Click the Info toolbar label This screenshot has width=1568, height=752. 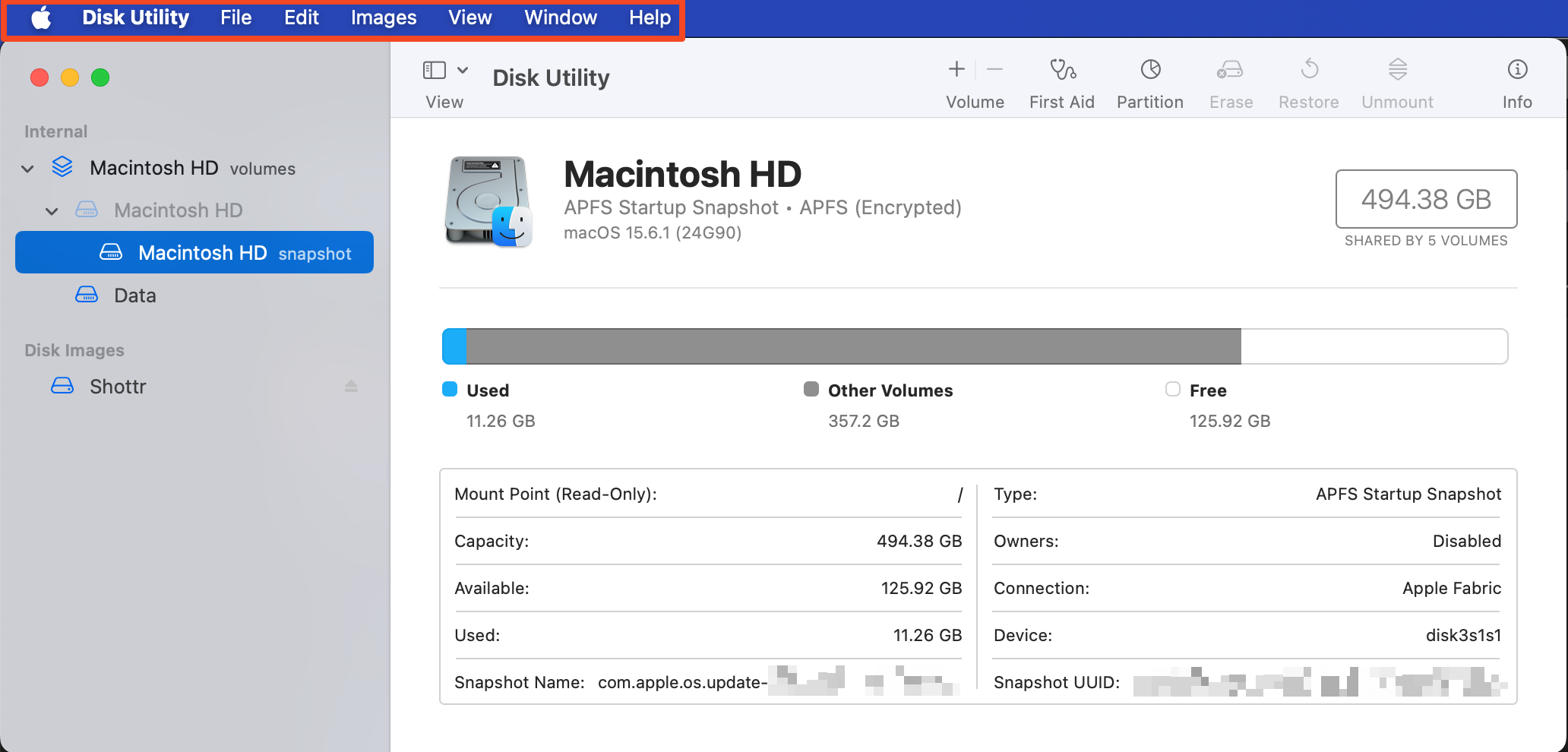click(x=1517, y=102)
